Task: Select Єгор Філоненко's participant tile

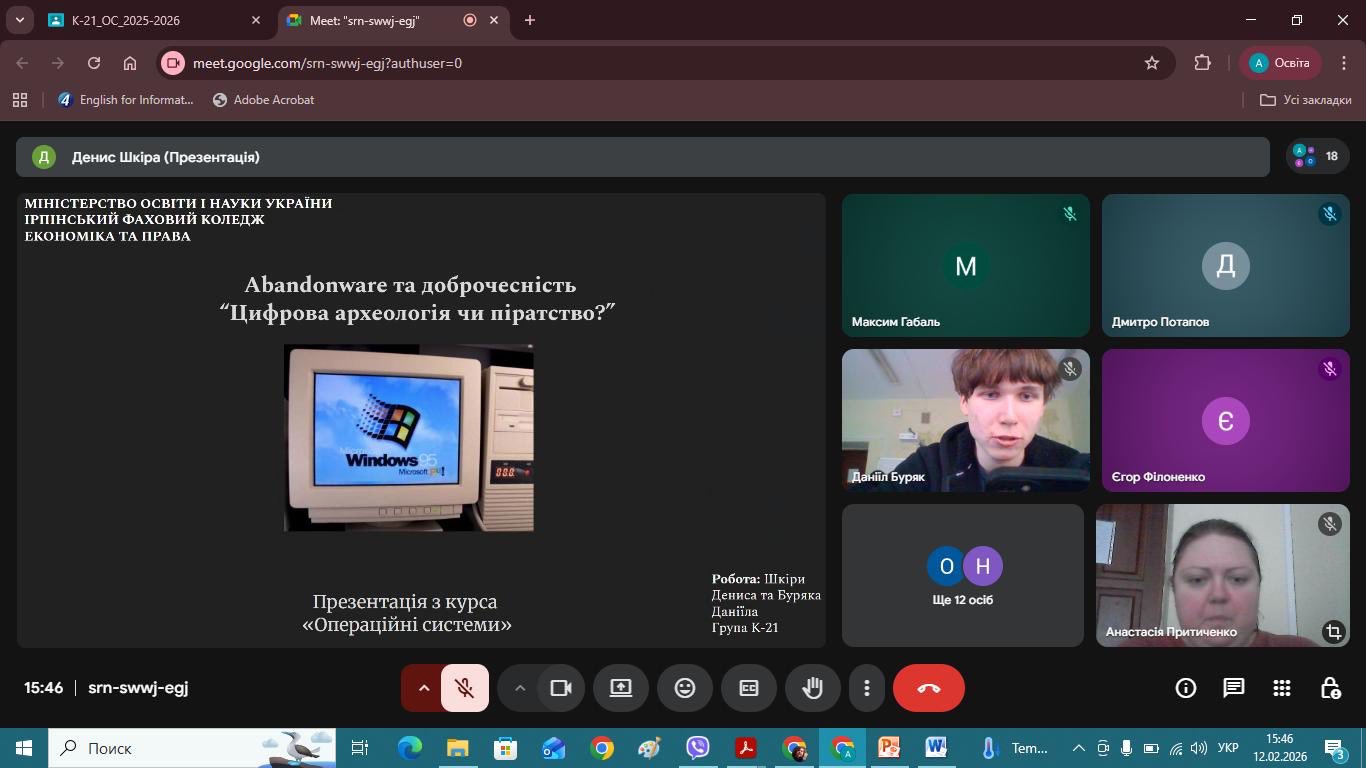Action: coord(1226,420)
